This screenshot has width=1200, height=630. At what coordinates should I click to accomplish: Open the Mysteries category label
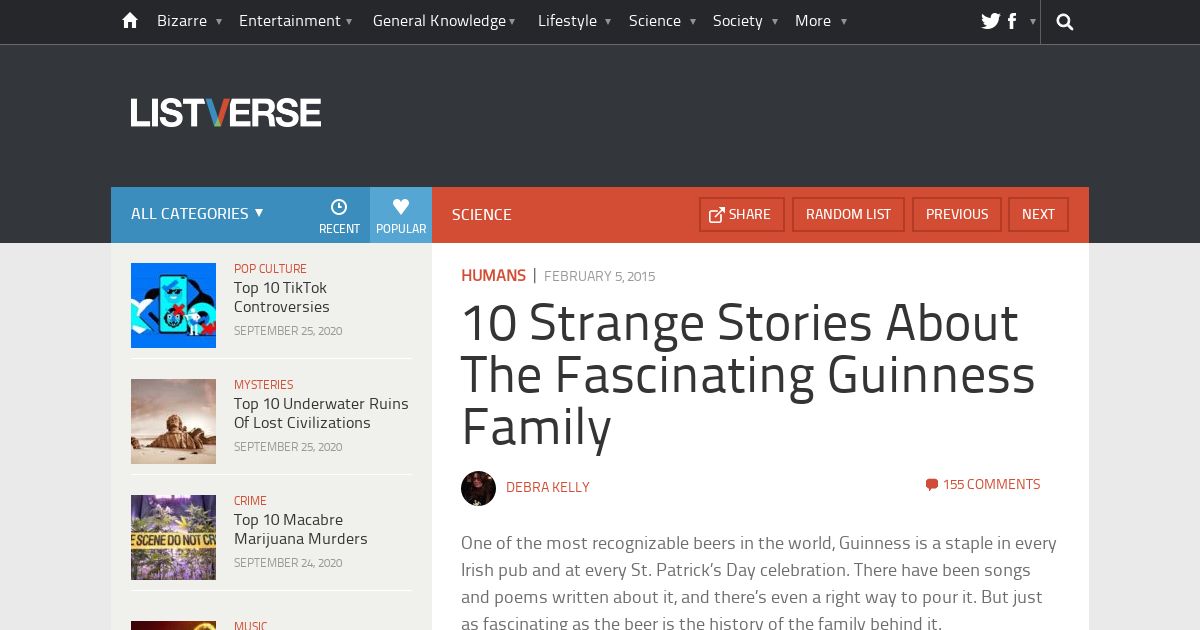pyautogui.click(x=264, y=385)
